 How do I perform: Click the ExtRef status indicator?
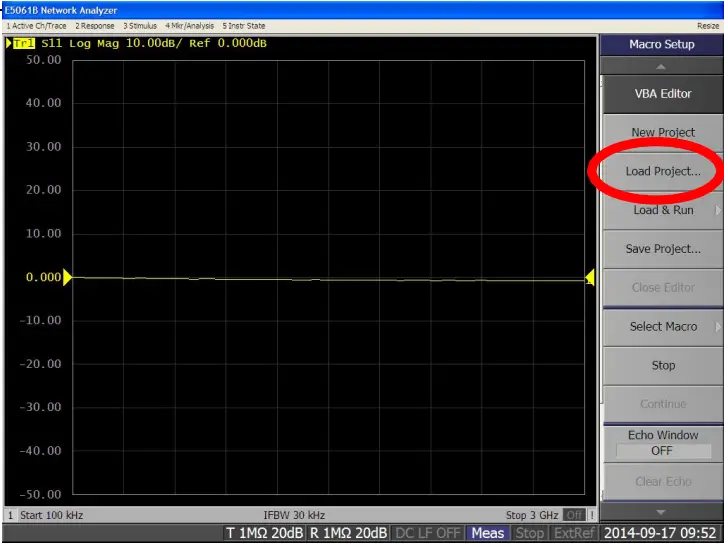click(573, 533)
